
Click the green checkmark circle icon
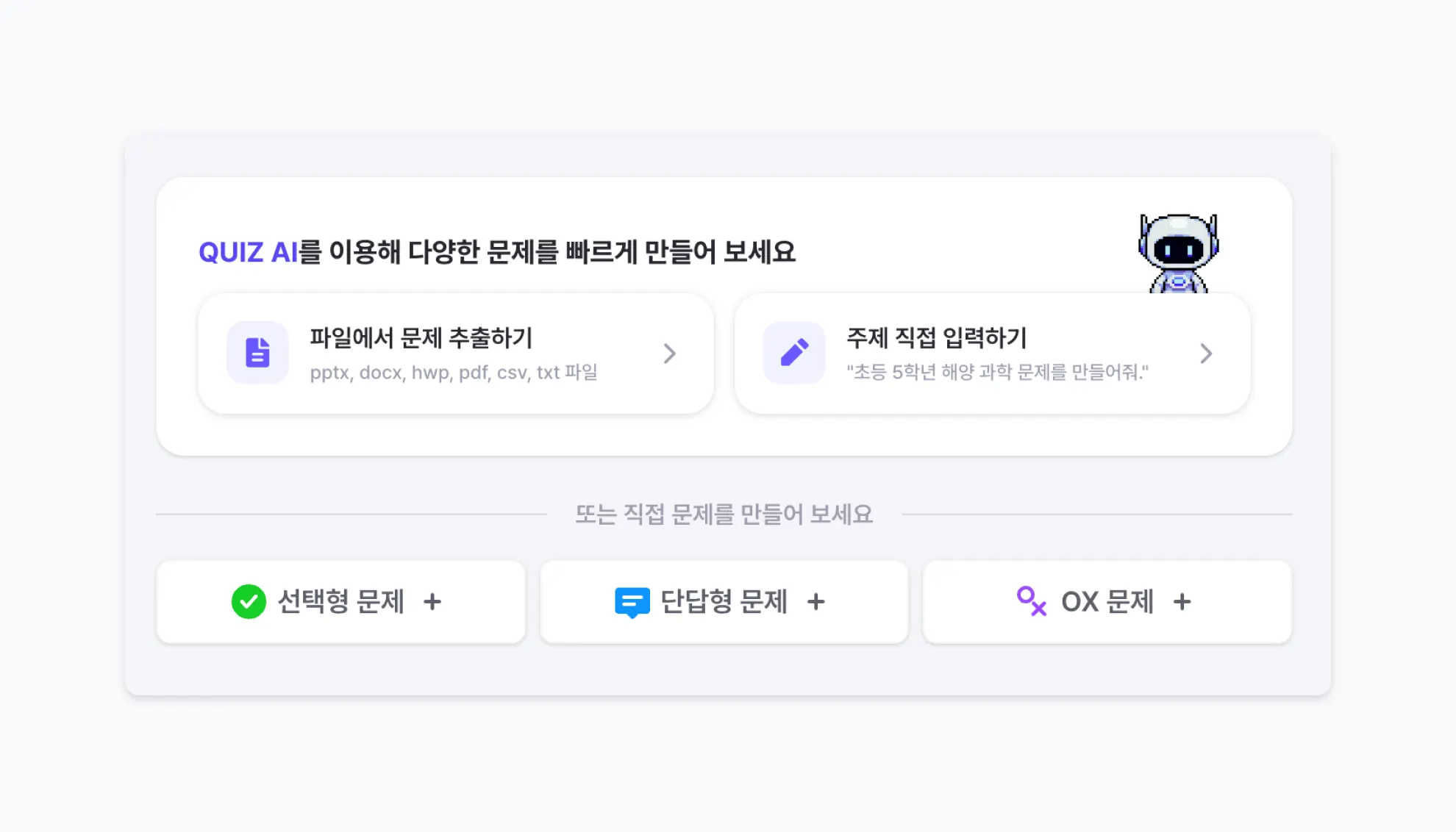pos(249,602)
